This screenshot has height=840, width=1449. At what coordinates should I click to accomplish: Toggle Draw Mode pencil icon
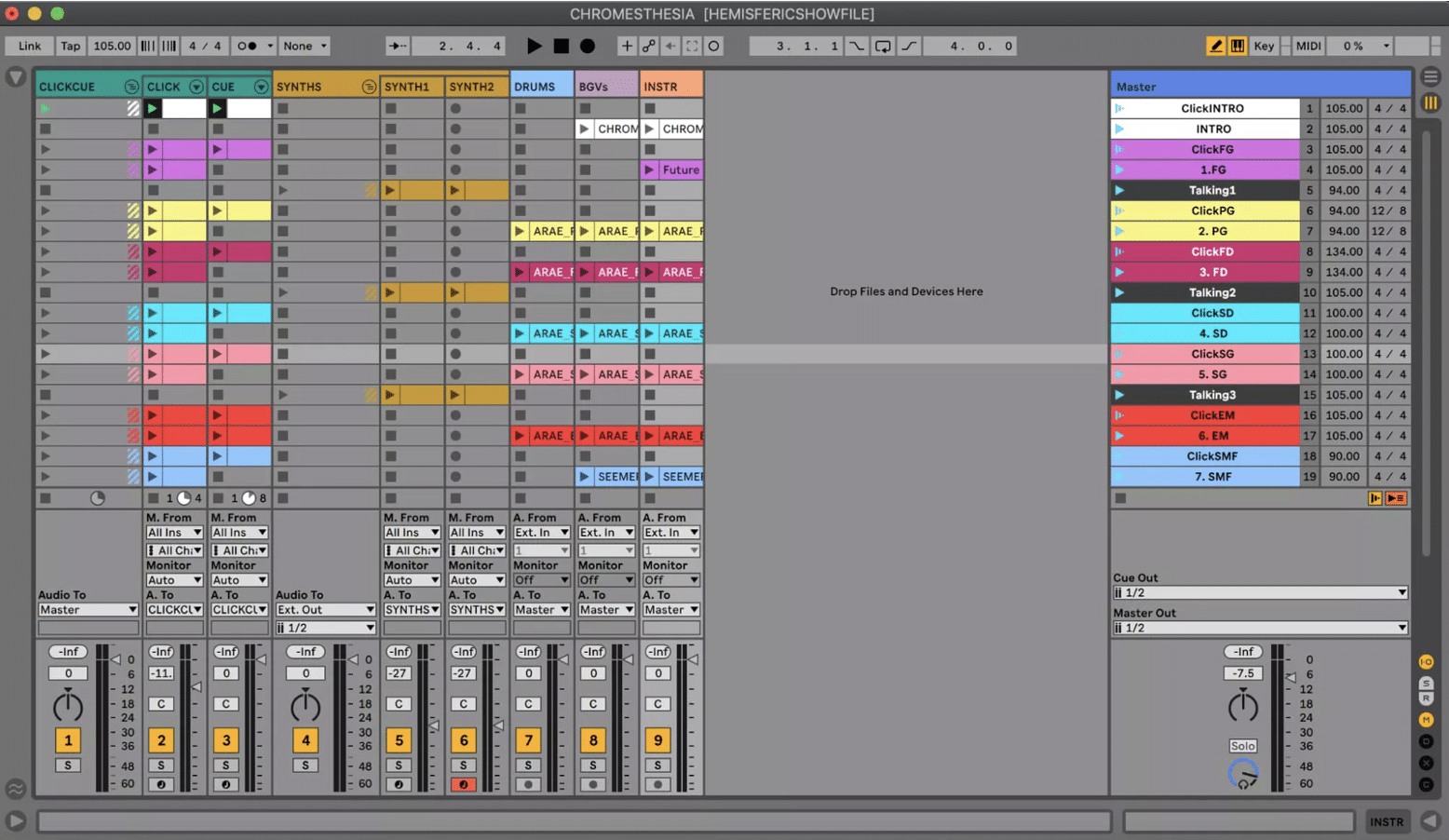pyautogui.click(x=1215, y=46)
